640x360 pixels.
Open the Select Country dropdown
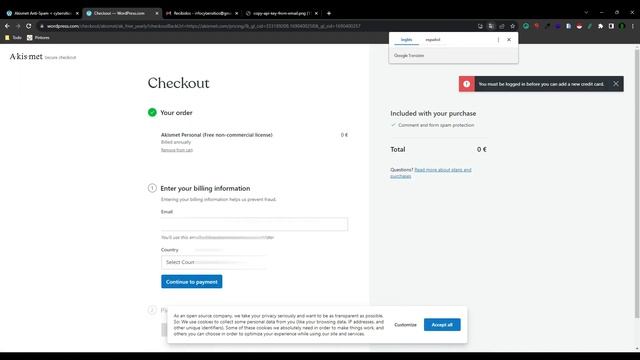(214, 262)
